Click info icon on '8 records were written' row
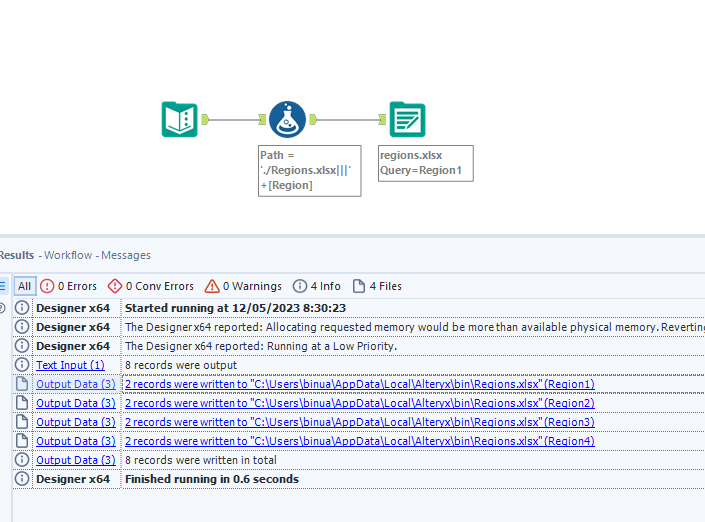This screenshot has width=705, height=522. click(x=22, y=460)
